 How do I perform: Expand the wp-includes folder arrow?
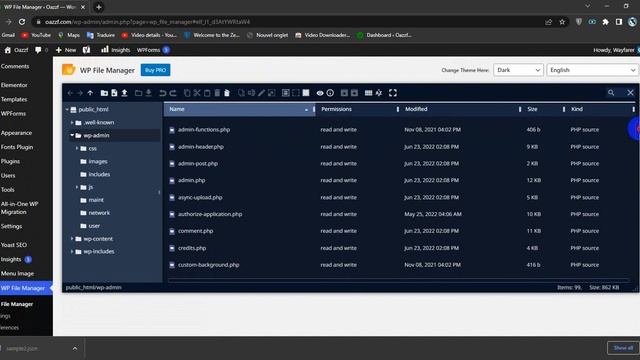pos(72,252)
